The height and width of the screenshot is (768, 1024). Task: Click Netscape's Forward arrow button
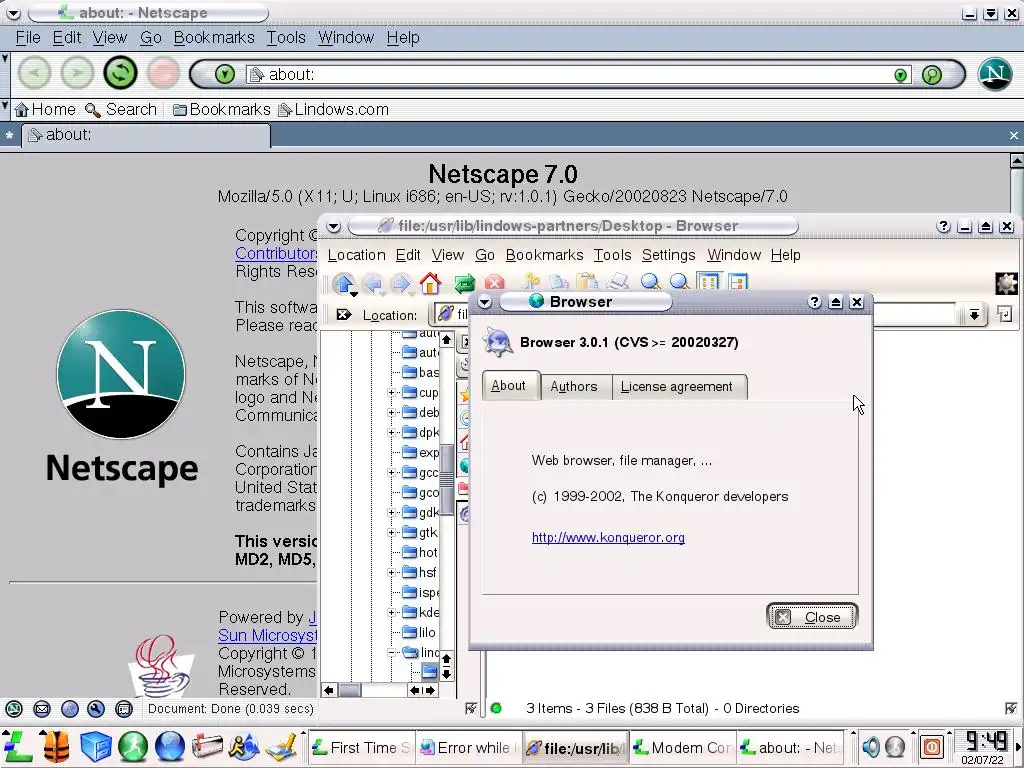[77, 72]
